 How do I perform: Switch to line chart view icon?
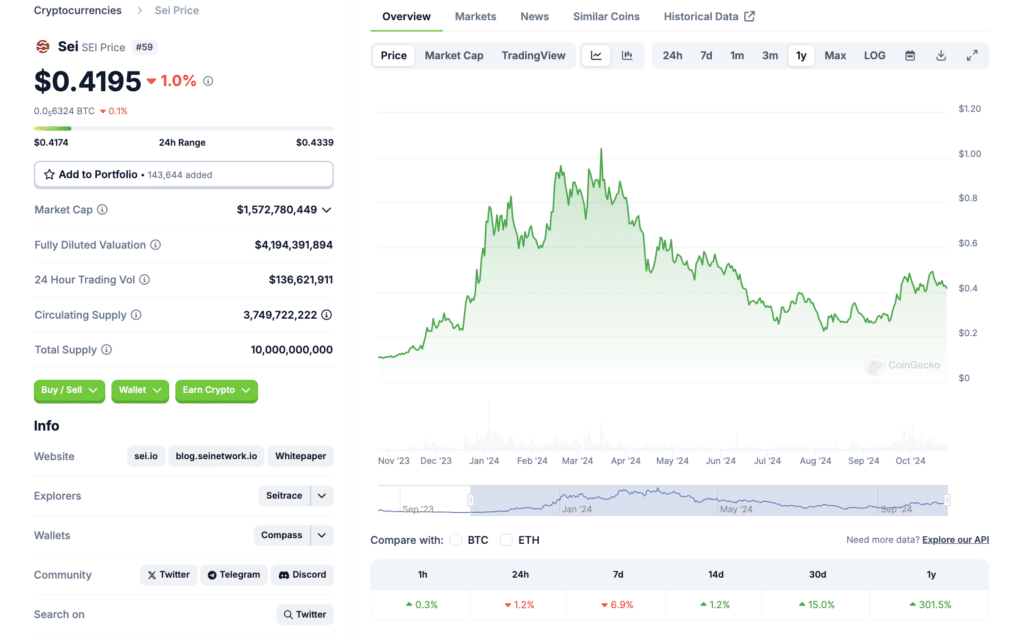pyautogui.click(x=596, y=55)
